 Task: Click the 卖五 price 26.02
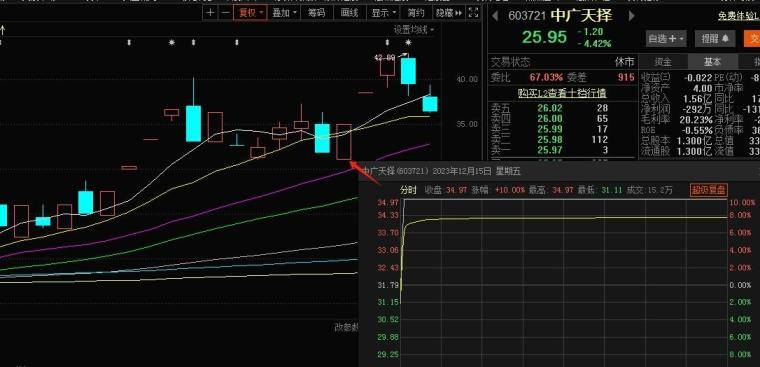pos(550,108)
